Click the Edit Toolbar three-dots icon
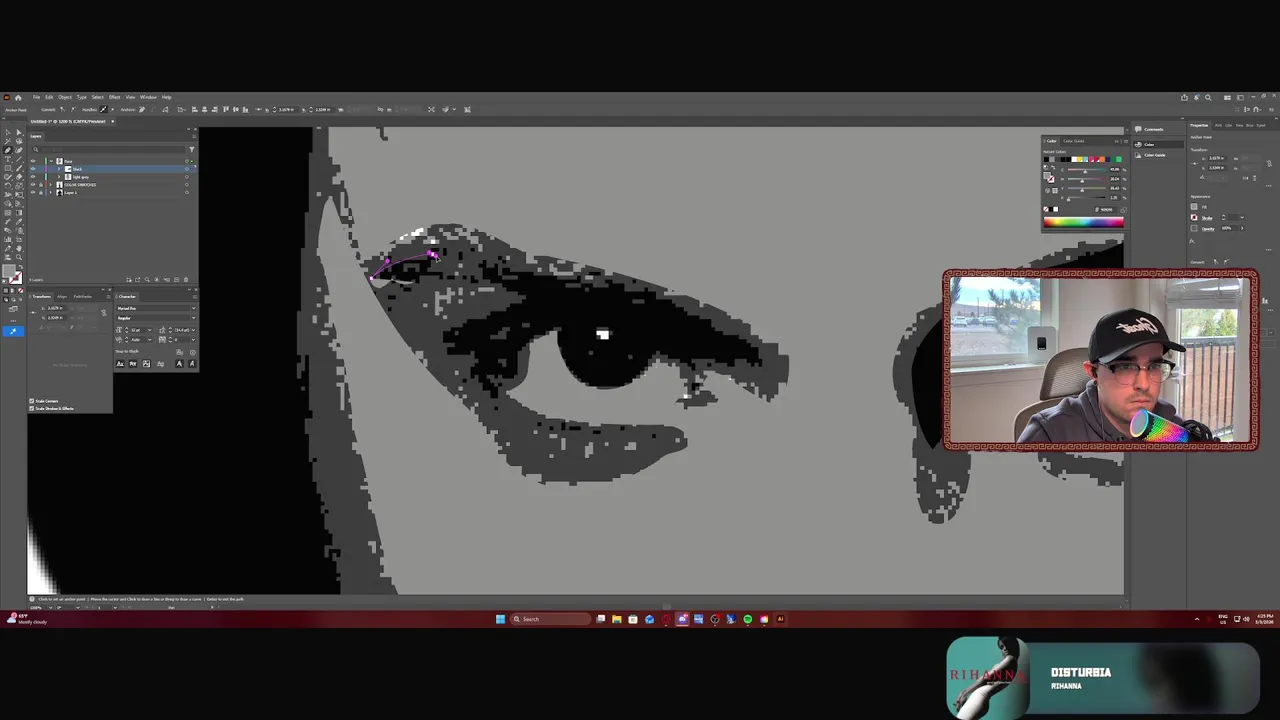 (x=13, y=321)
